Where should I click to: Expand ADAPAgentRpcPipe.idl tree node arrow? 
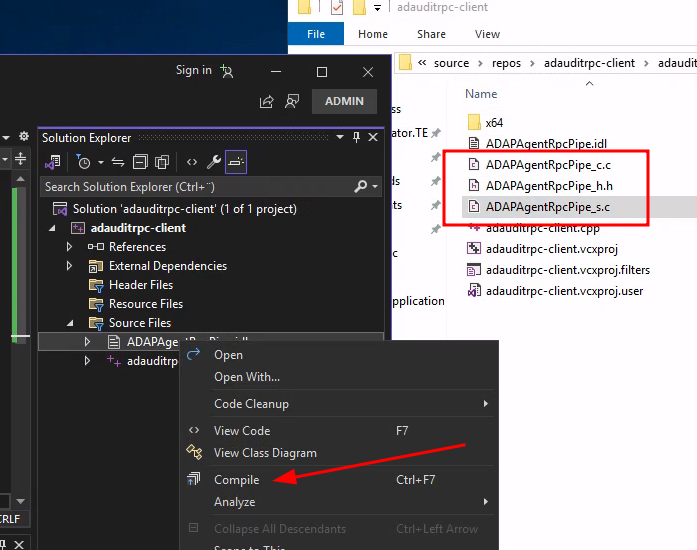(x=88, y=342)
